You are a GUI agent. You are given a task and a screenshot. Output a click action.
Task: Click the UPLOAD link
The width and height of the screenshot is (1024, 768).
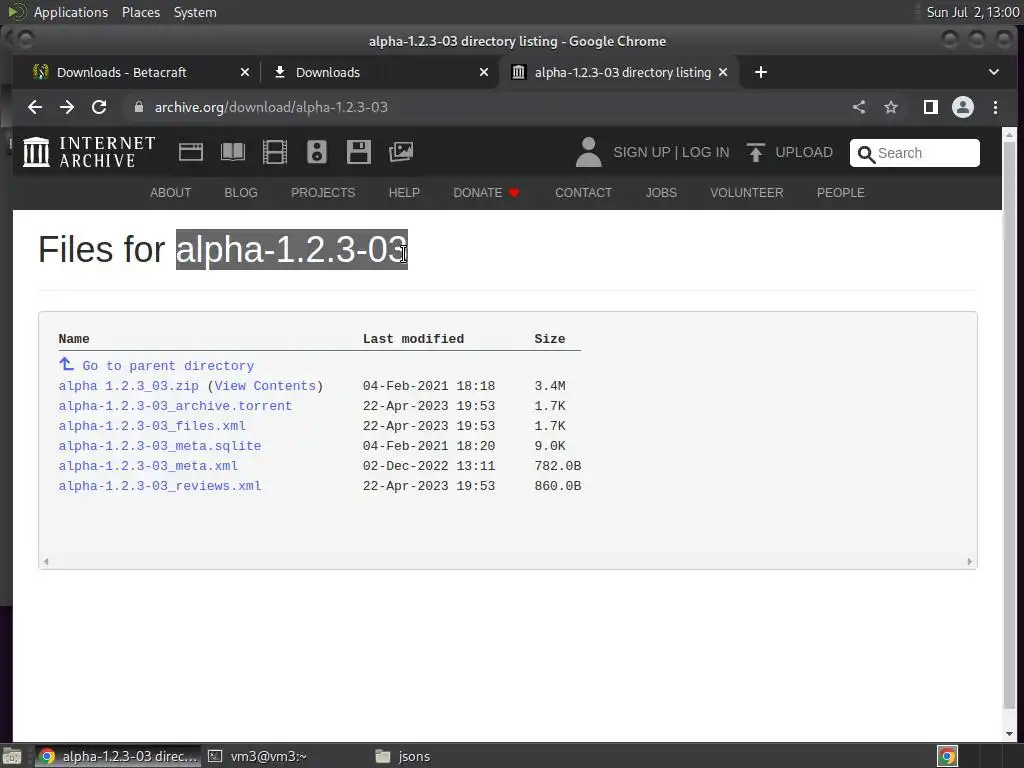pyautogui.click(x=804, y=152)
